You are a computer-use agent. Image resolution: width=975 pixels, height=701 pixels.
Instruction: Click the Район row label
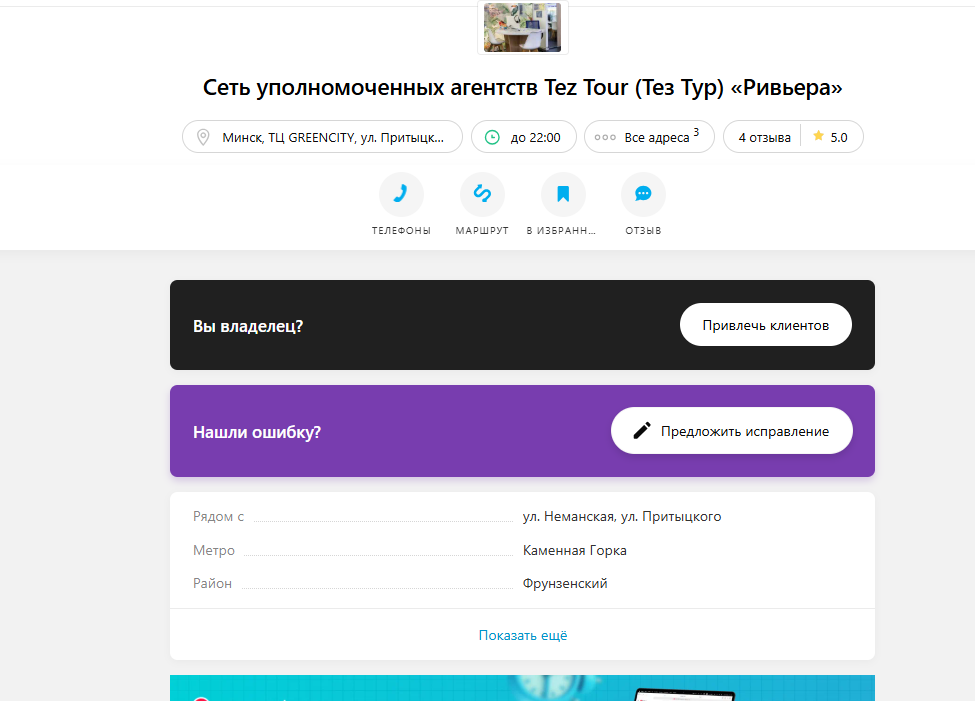212,583
